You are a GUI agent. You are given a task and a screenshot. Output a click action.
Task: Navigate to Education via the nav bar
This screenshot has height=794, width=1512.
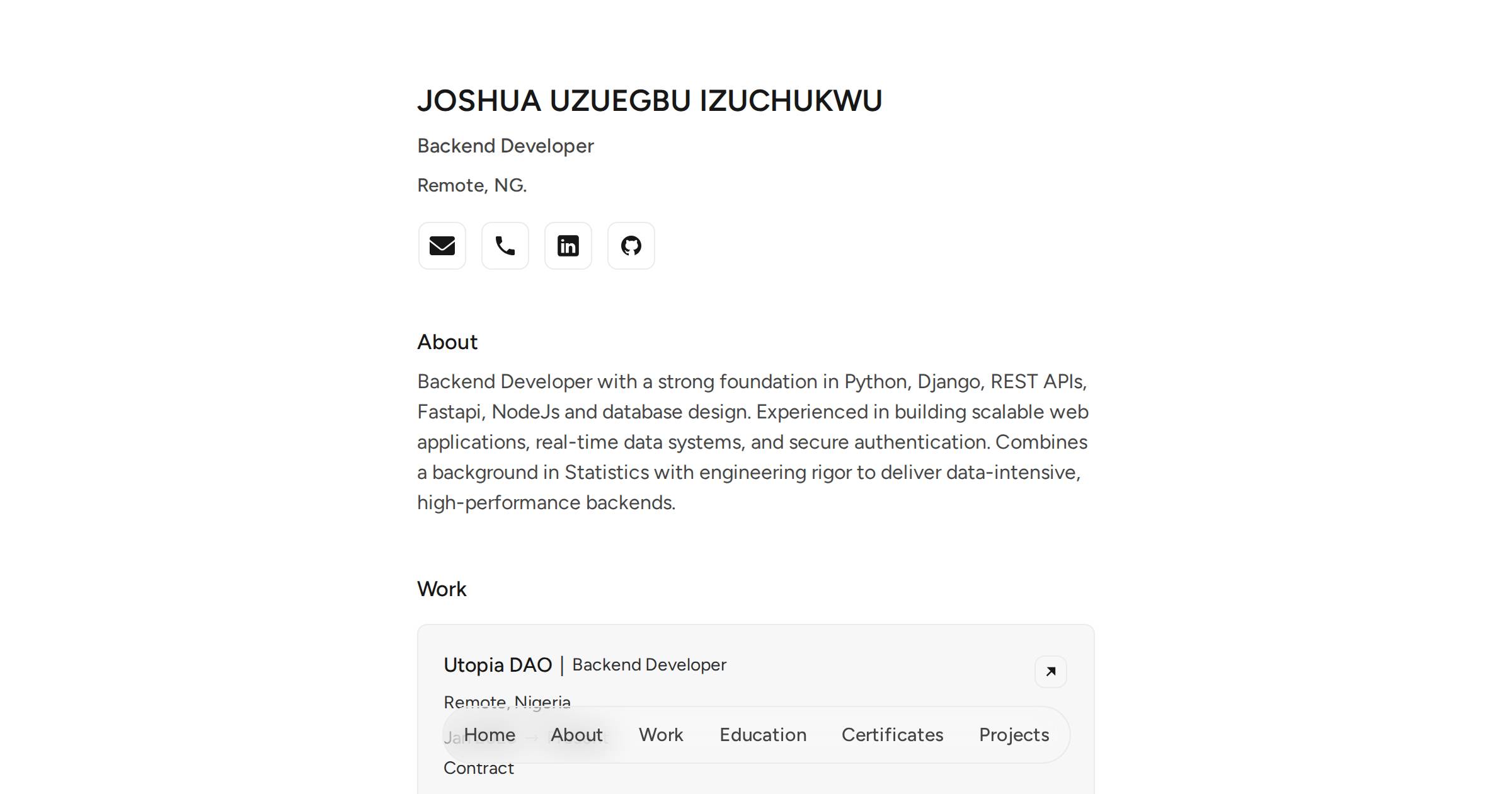click(x=762, y=735)
